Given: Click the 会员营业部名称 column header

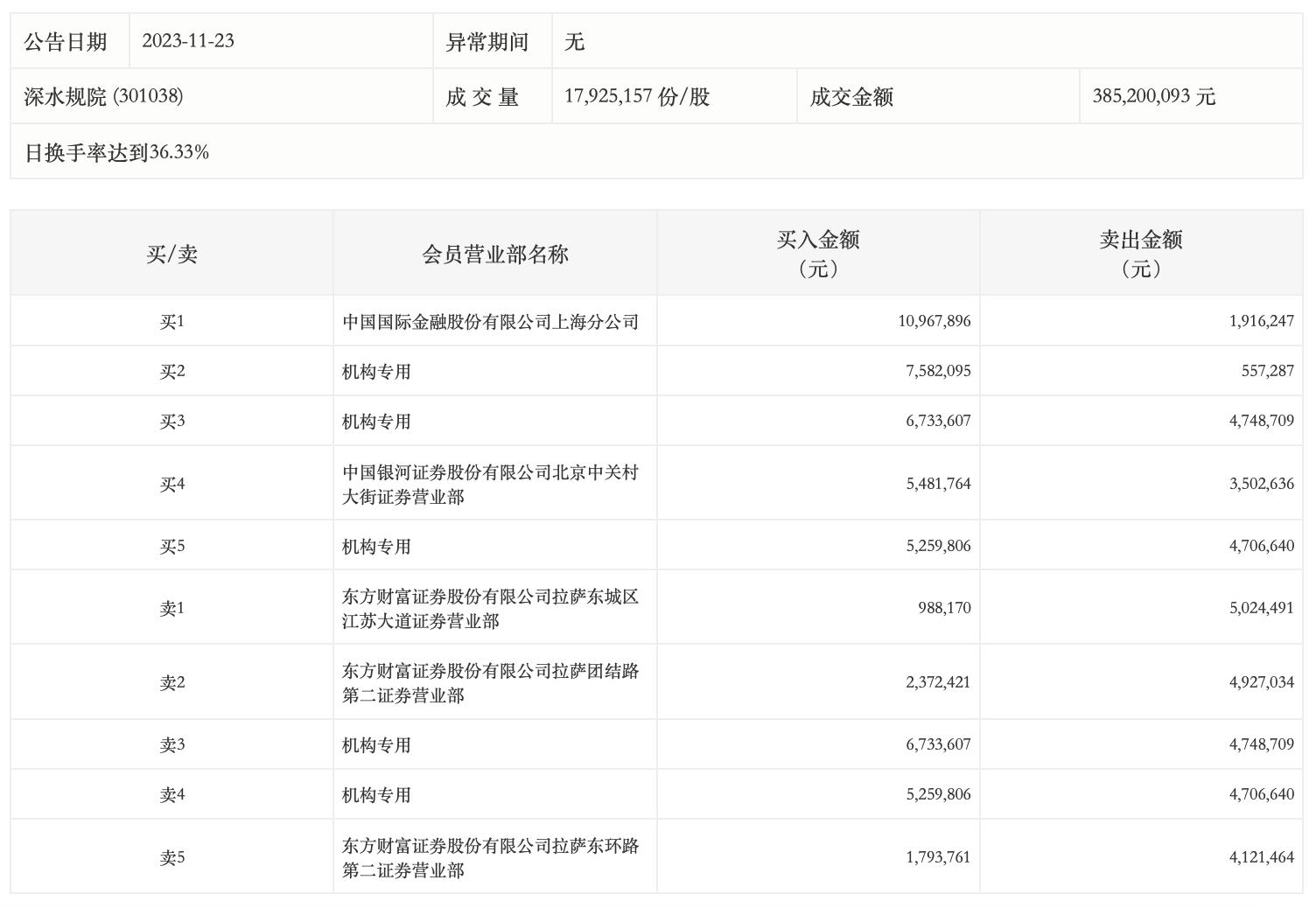Looking at the screenshot, I should (x=494, y=255).
